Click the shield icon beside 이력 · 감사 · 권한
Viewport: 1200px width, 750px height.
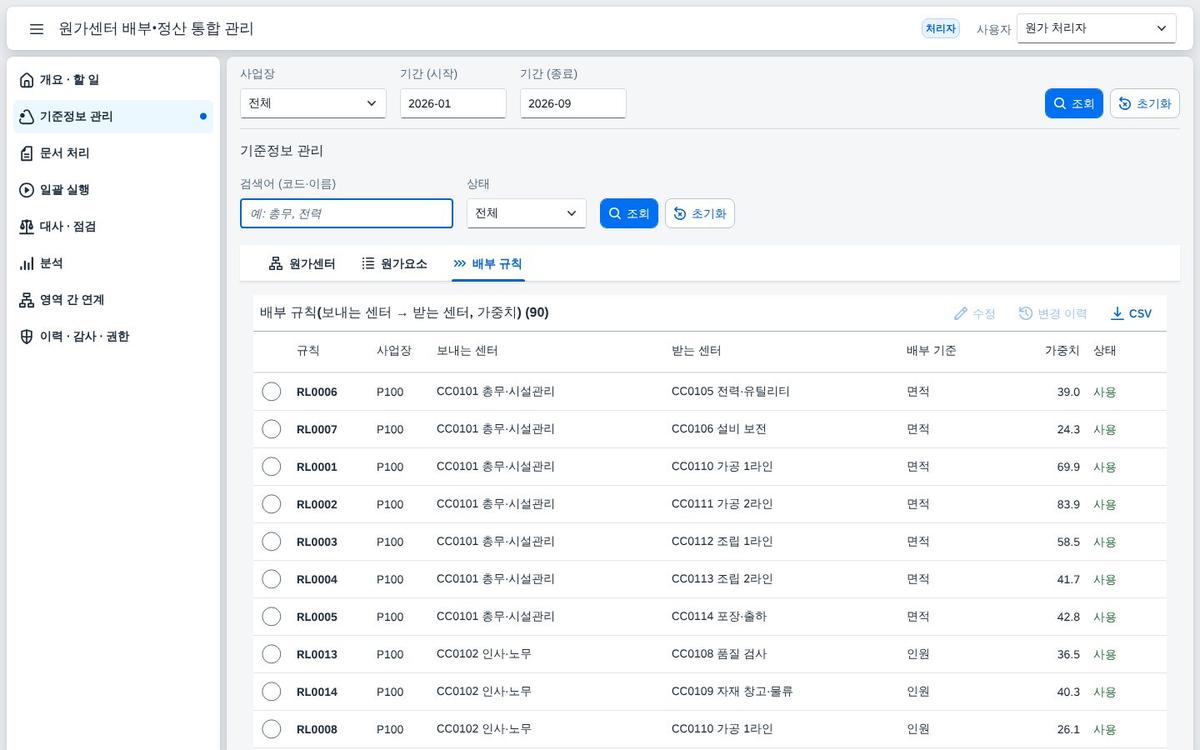click(27, 337)
